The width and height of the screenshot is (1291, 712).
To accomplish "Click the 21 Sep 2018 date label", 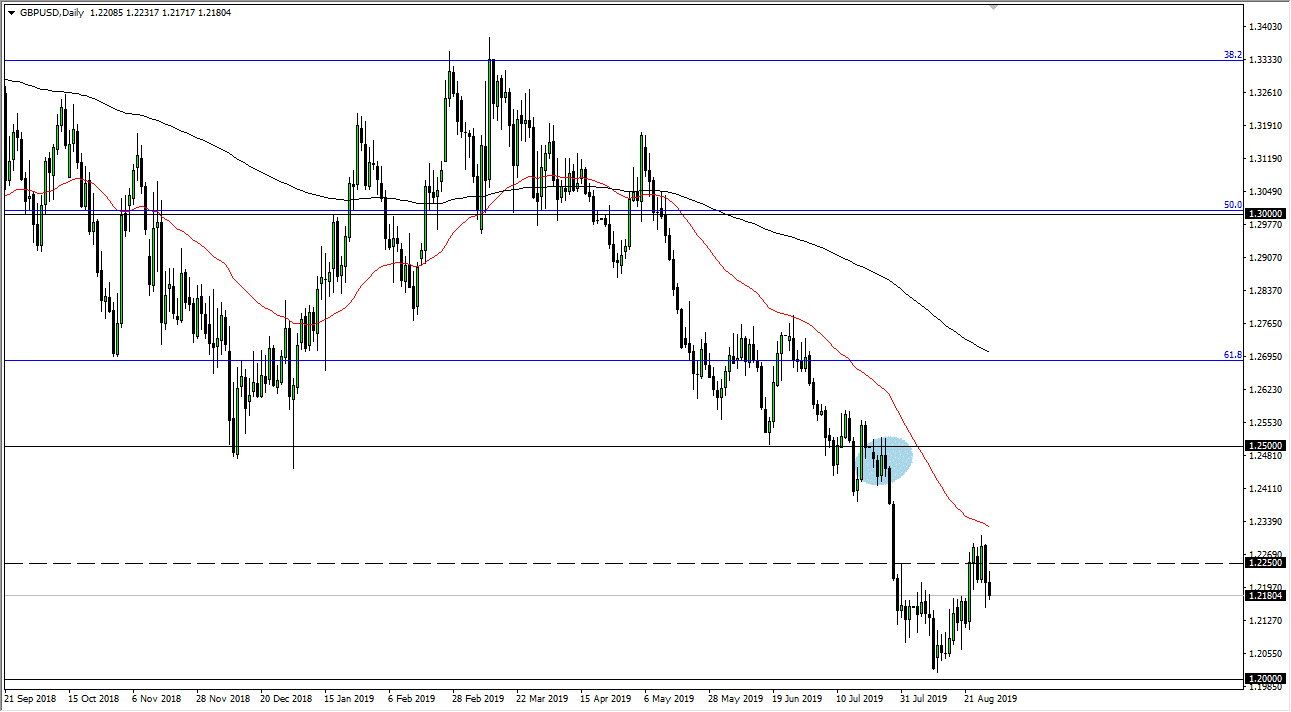I will pyautogui.click(x=30, y=700).
